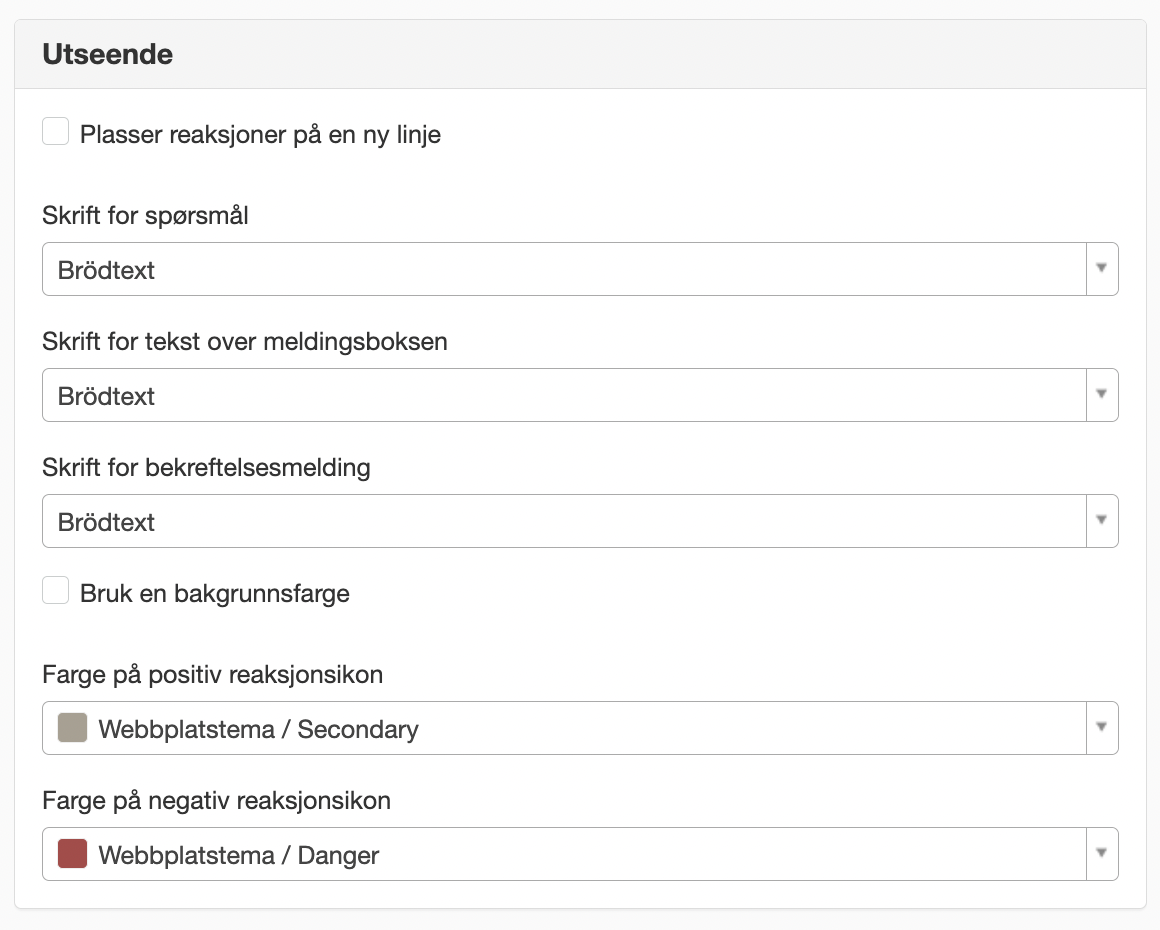Click the 'Farge på negativ reaksjonsikon' label
This screenshot has height=930, width=1160.
(216, 801)
